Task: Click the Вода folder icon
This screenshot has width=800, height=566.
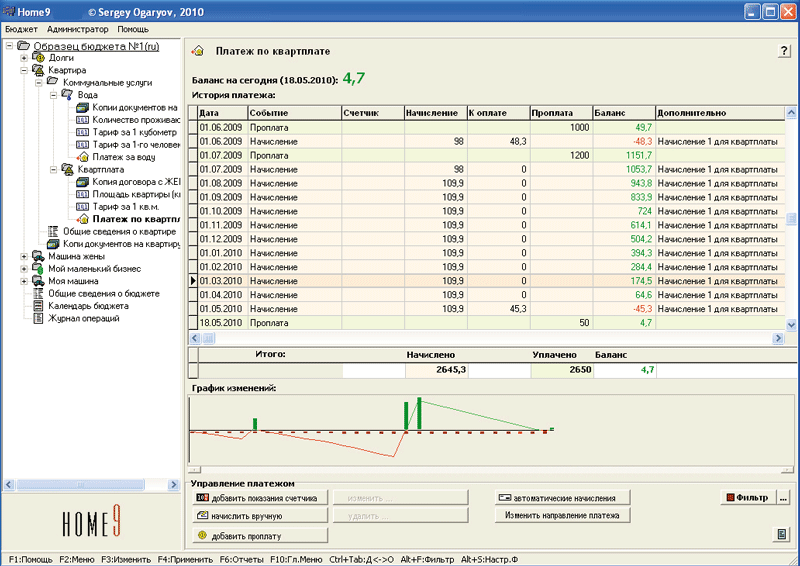Action: tap(67, 94)
